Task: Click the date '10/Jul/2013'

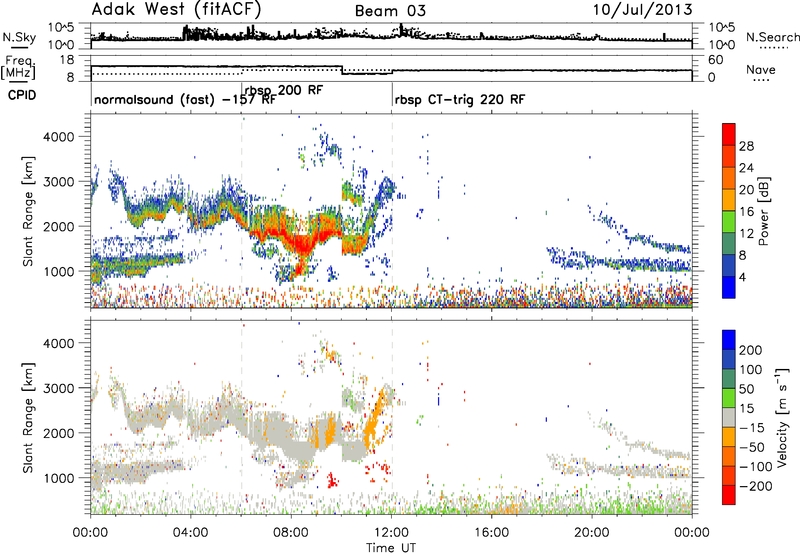Action: 642,10
